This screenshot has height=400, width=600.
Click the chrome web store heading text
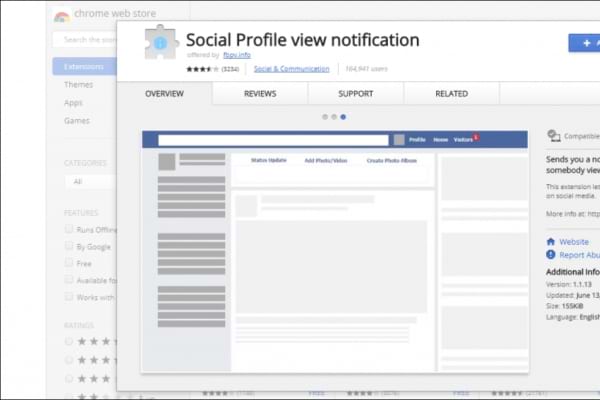115,13
